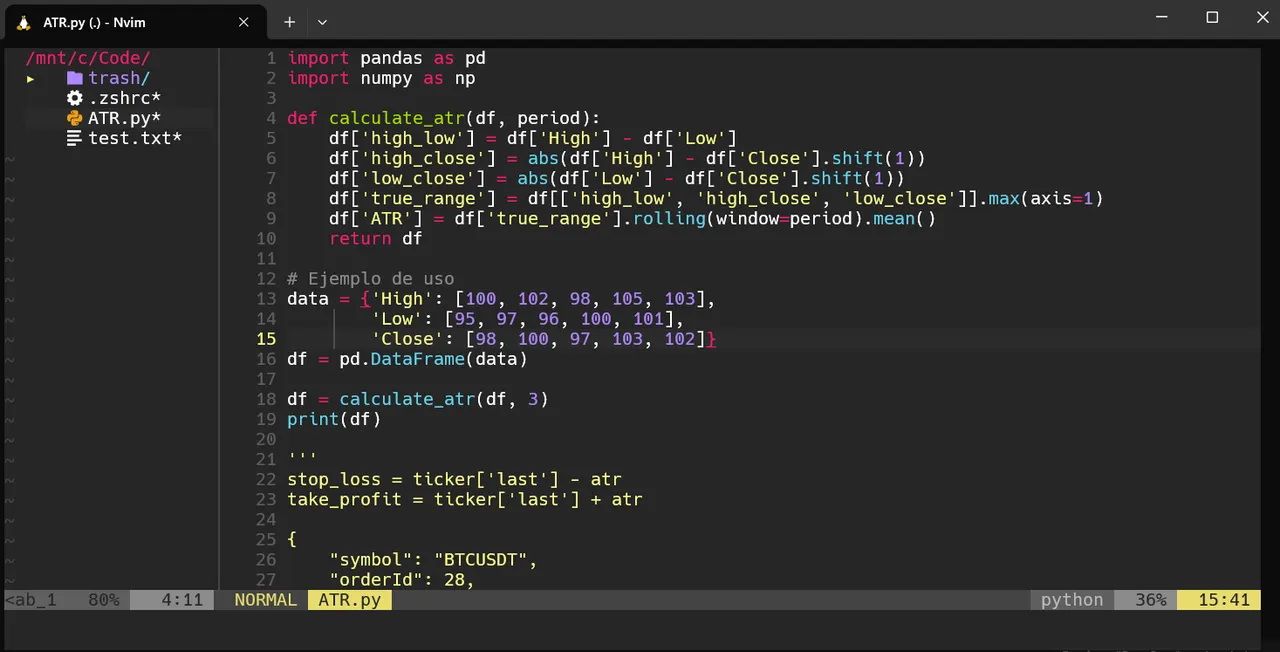Click the '# Ejemplo de uso' comment

pos(370,278)
